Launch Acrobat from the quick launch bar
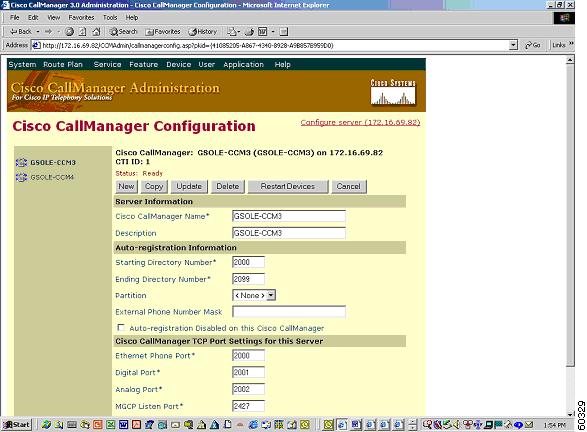This screenshot has width=587, height=432. click(136, 425)
